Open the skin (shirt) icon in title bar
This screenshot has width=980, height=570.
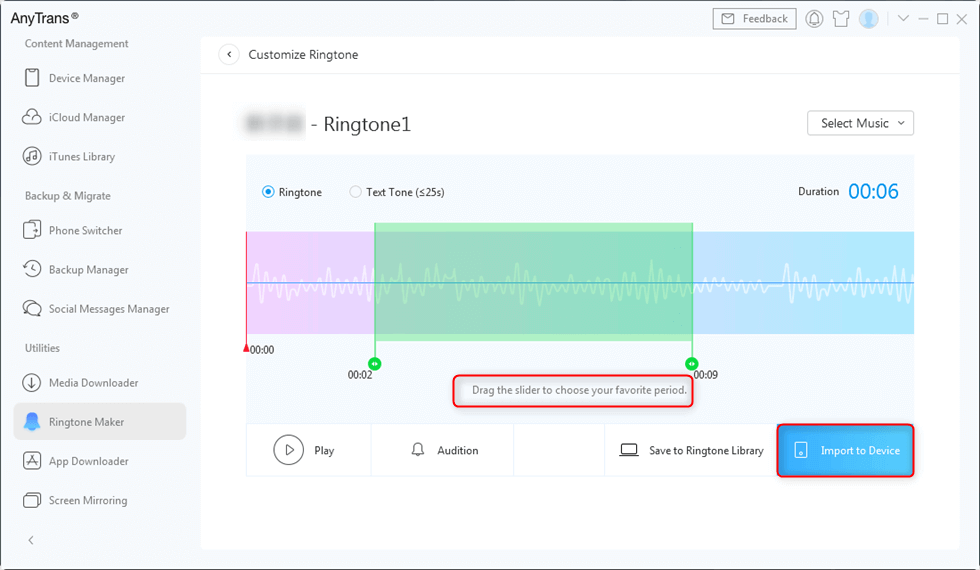point(841,19)
